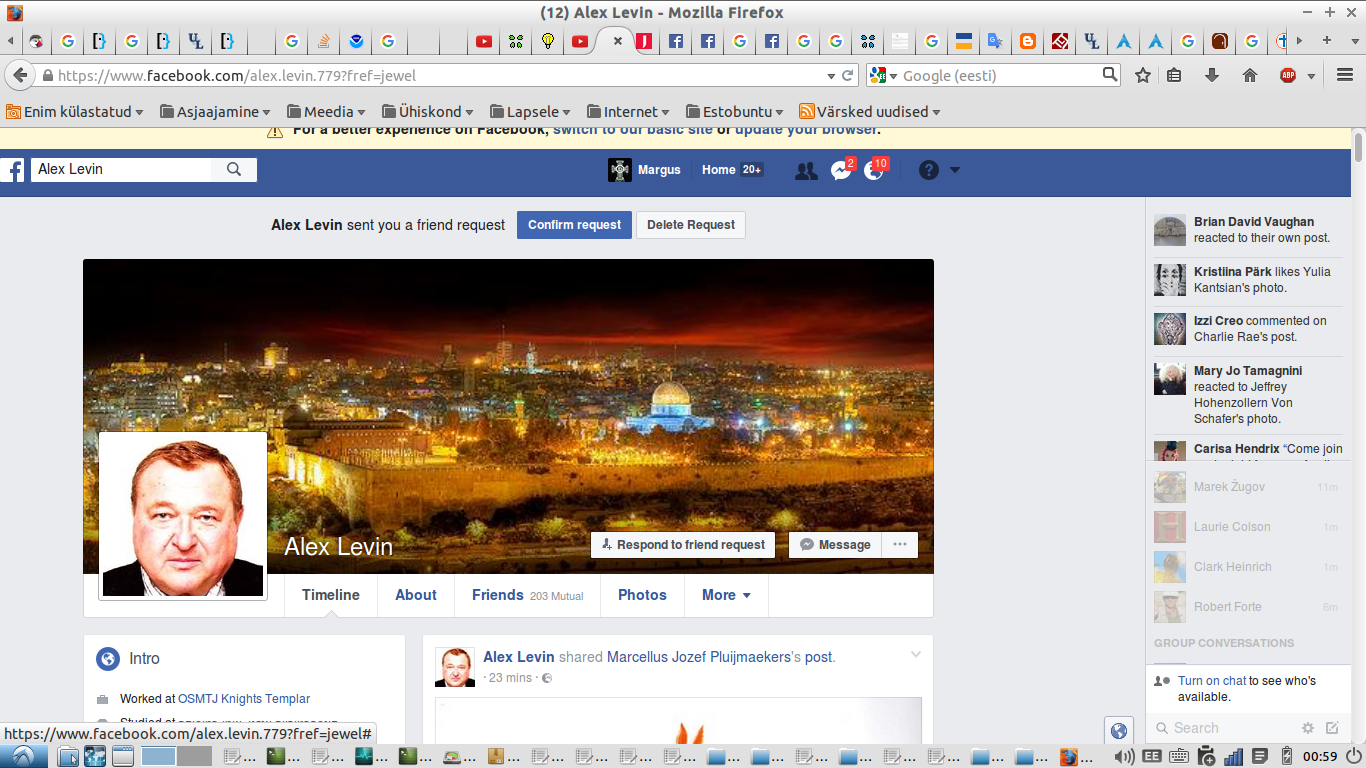Expand the Asjaajamine bookmarks folder

tap(215, 112)
